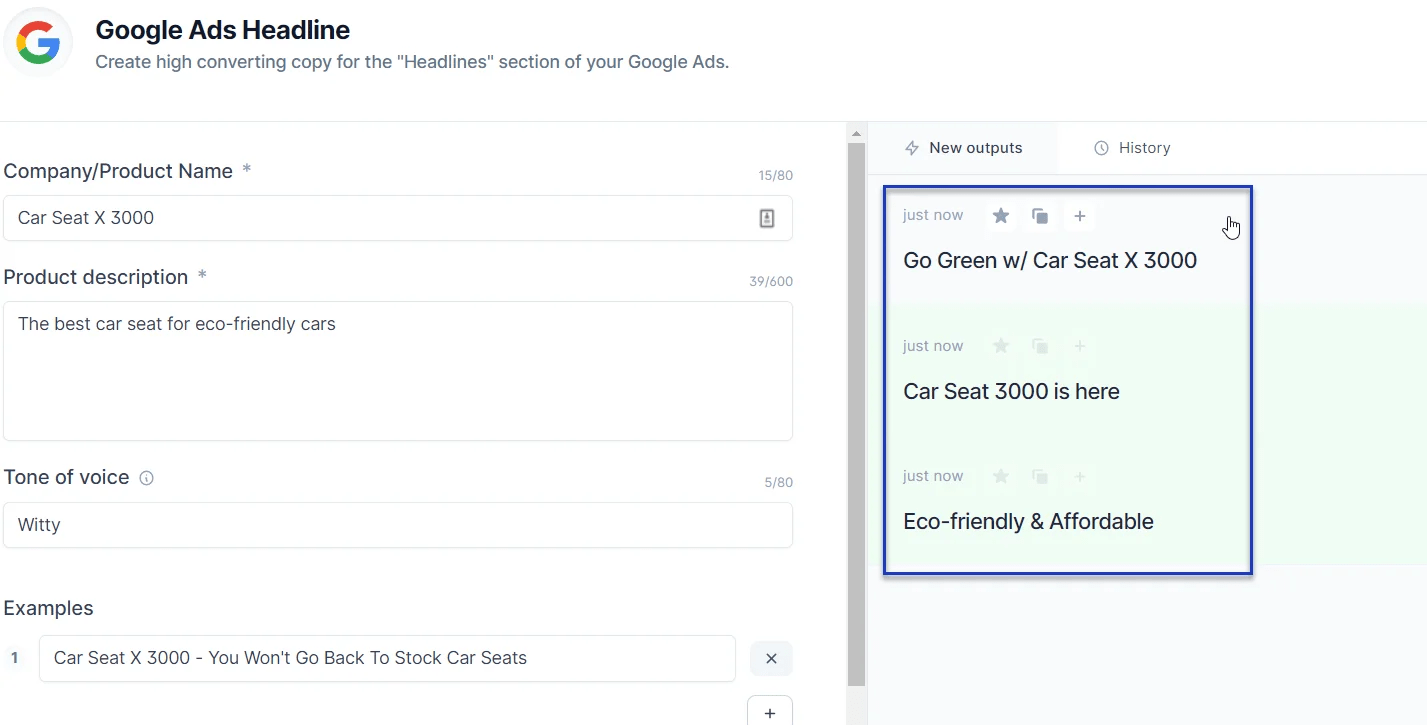Click plus icon for 'Car Seat 3000 is here'
This screenshot has height=725, width=1427.
(1080, 346)
